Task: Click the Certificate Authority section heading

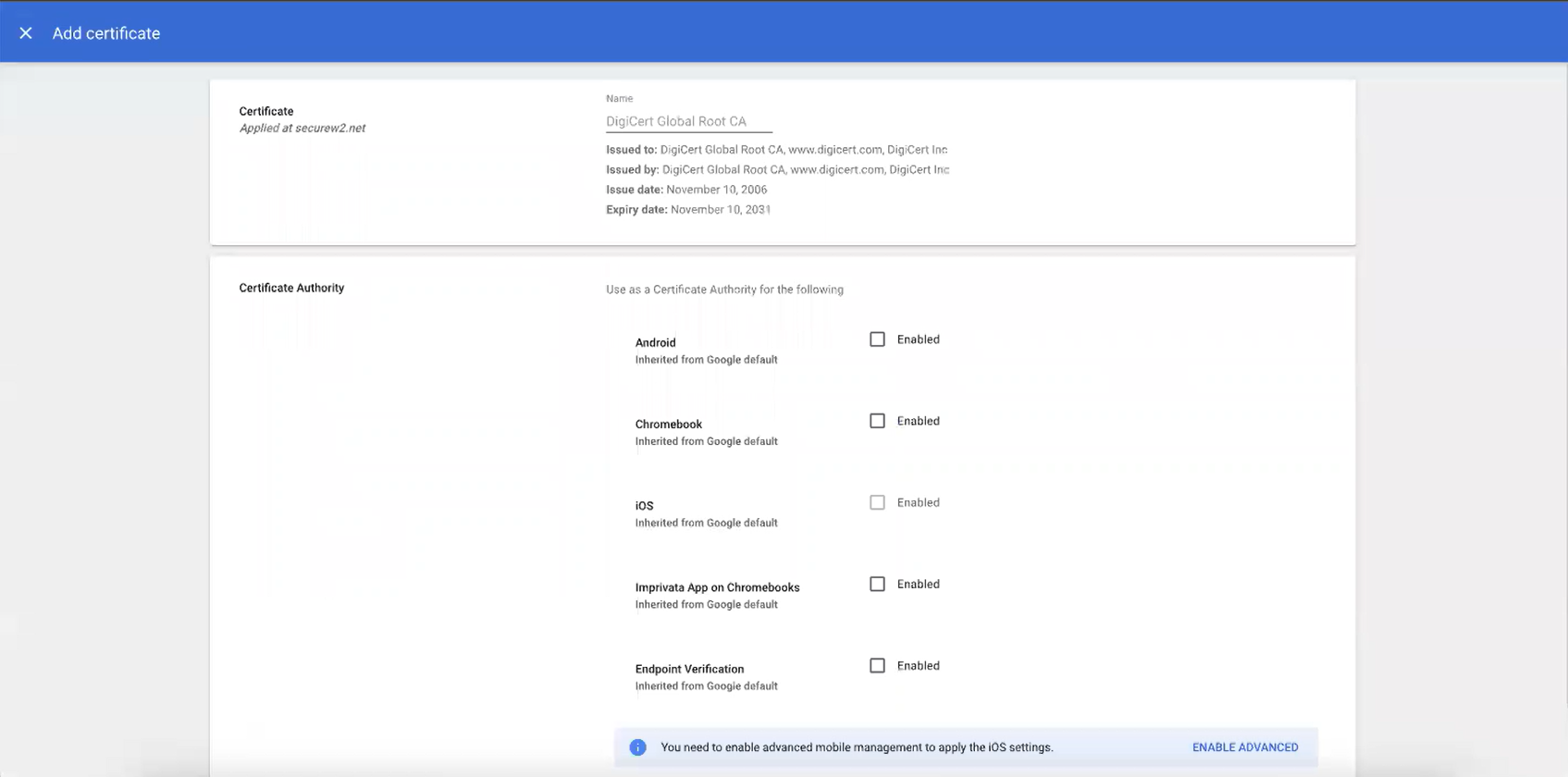Action: point(291,288)
